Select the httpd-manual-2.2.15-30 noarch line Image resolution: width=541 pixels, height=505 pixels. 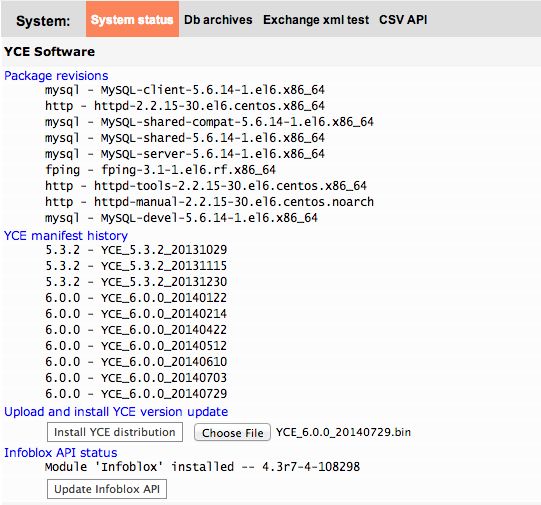209,202
